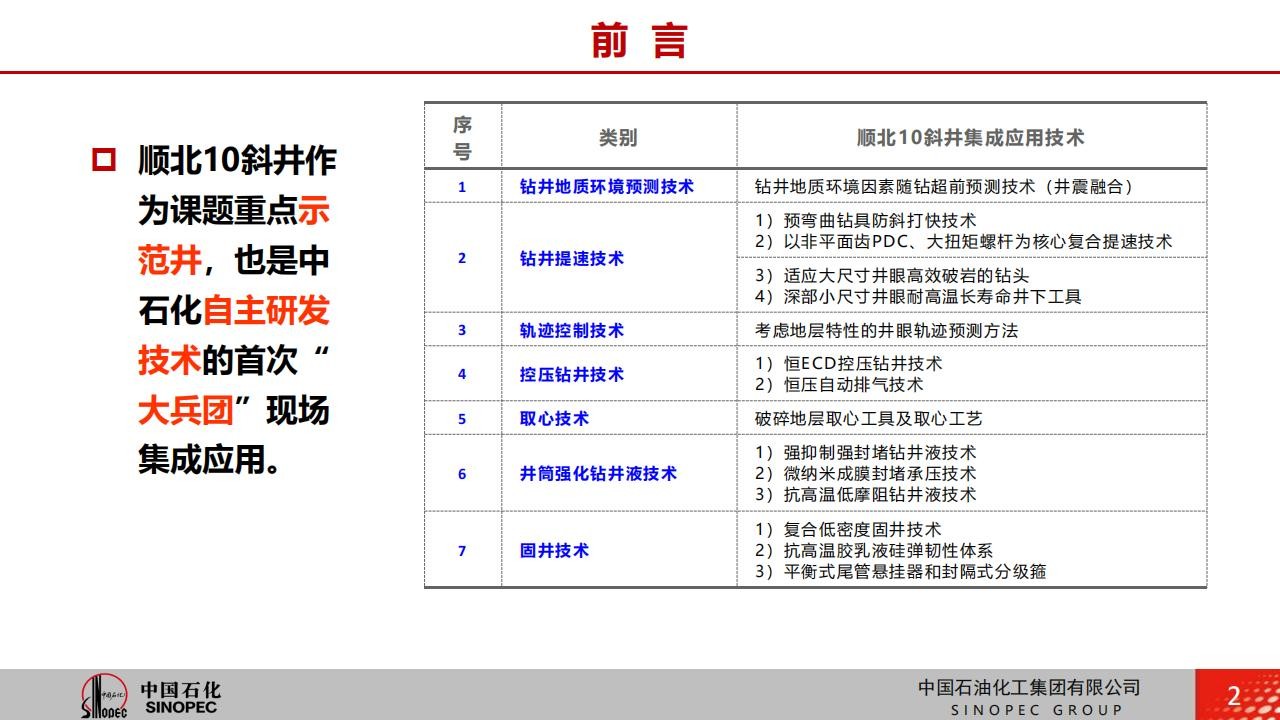Viewport: 1280px width, 720px height.
Task: Click row number 7 in table
Action: (x=462, y=551)
